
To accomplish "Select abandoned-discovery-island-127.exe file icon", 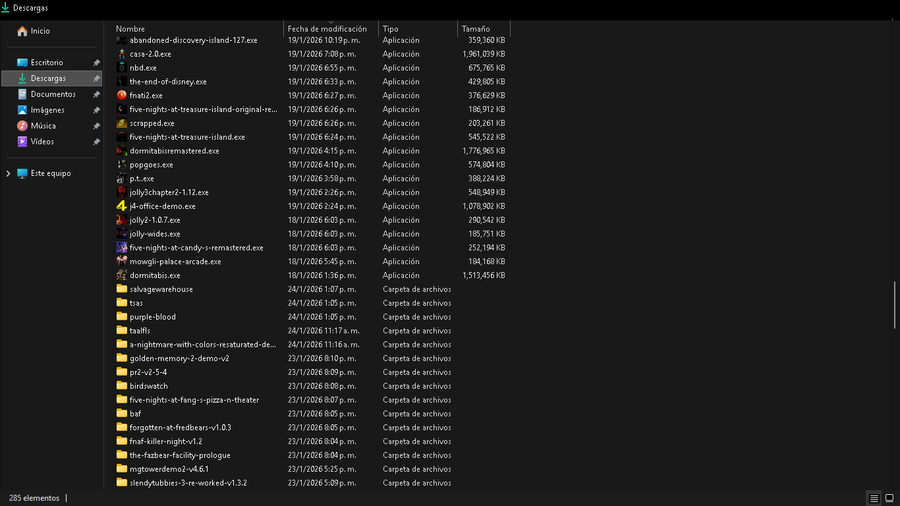I will 122,40.
